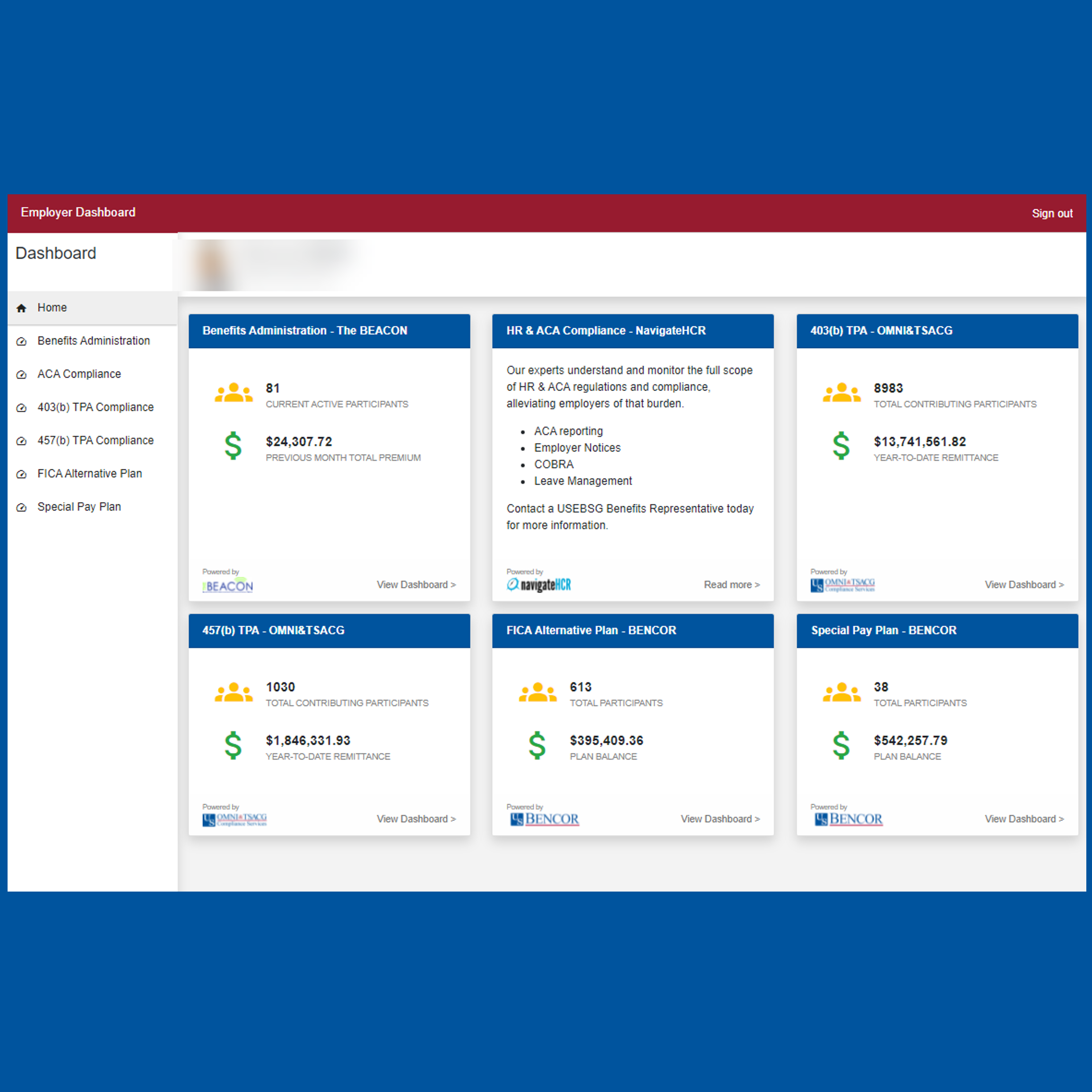Click the COBRA bullet item

(554, 465)
